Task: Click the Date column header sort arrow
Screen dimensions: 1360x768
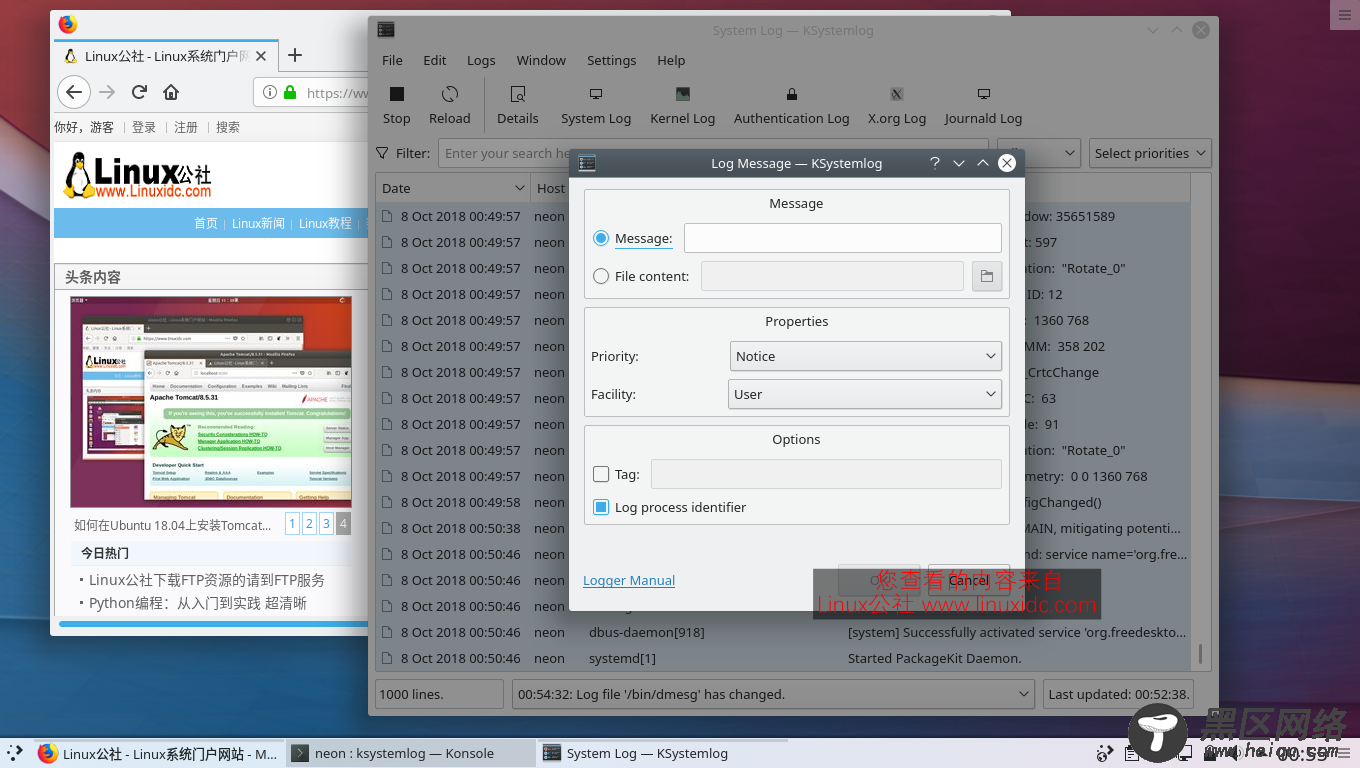Action: click(x=520, y=188)
